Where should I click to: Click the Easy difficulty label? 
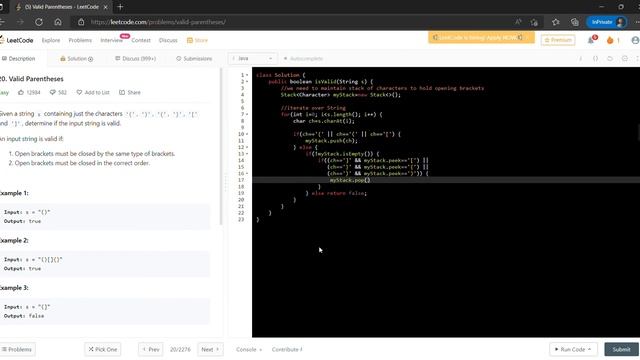[x=4, y=92]
